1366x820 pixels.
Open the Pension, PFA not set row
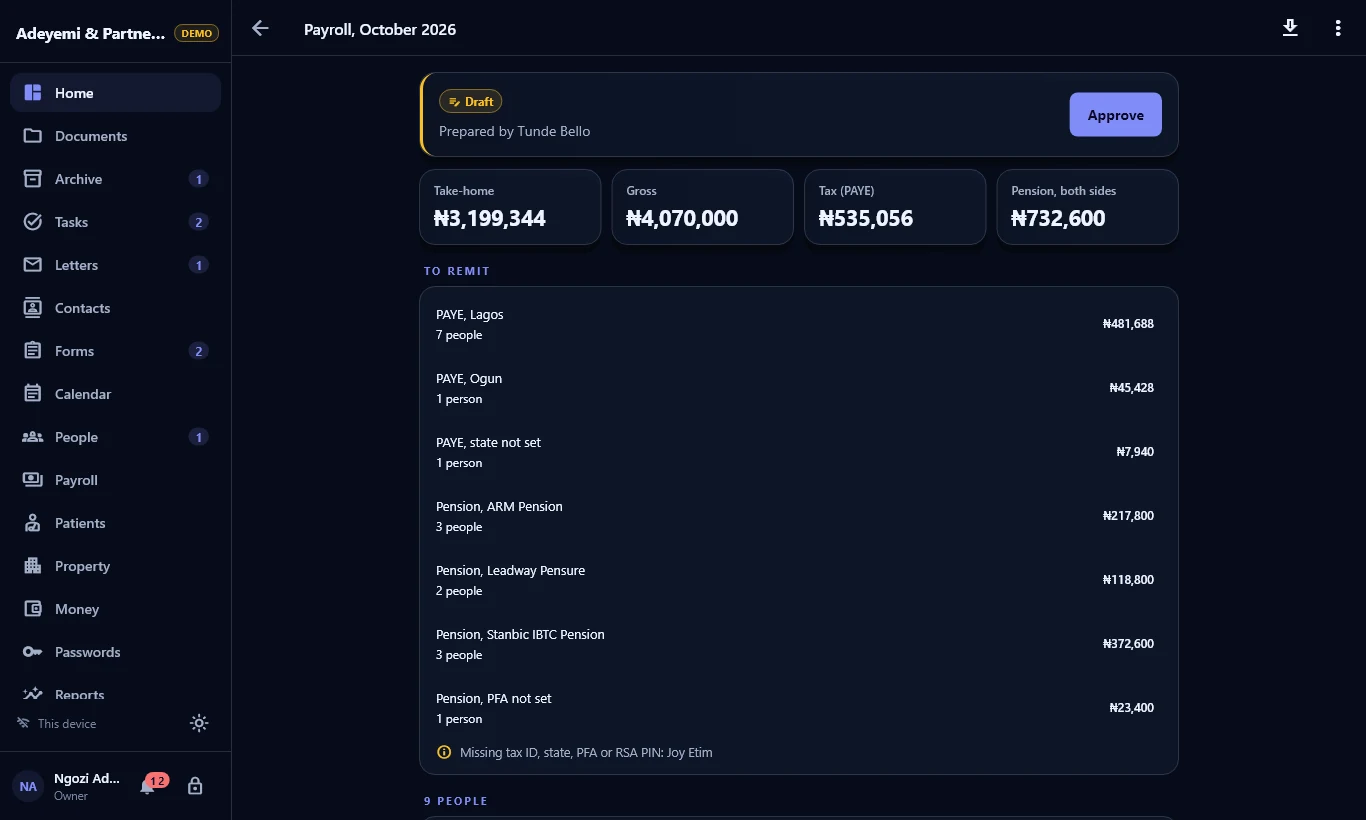coord(798,708)
